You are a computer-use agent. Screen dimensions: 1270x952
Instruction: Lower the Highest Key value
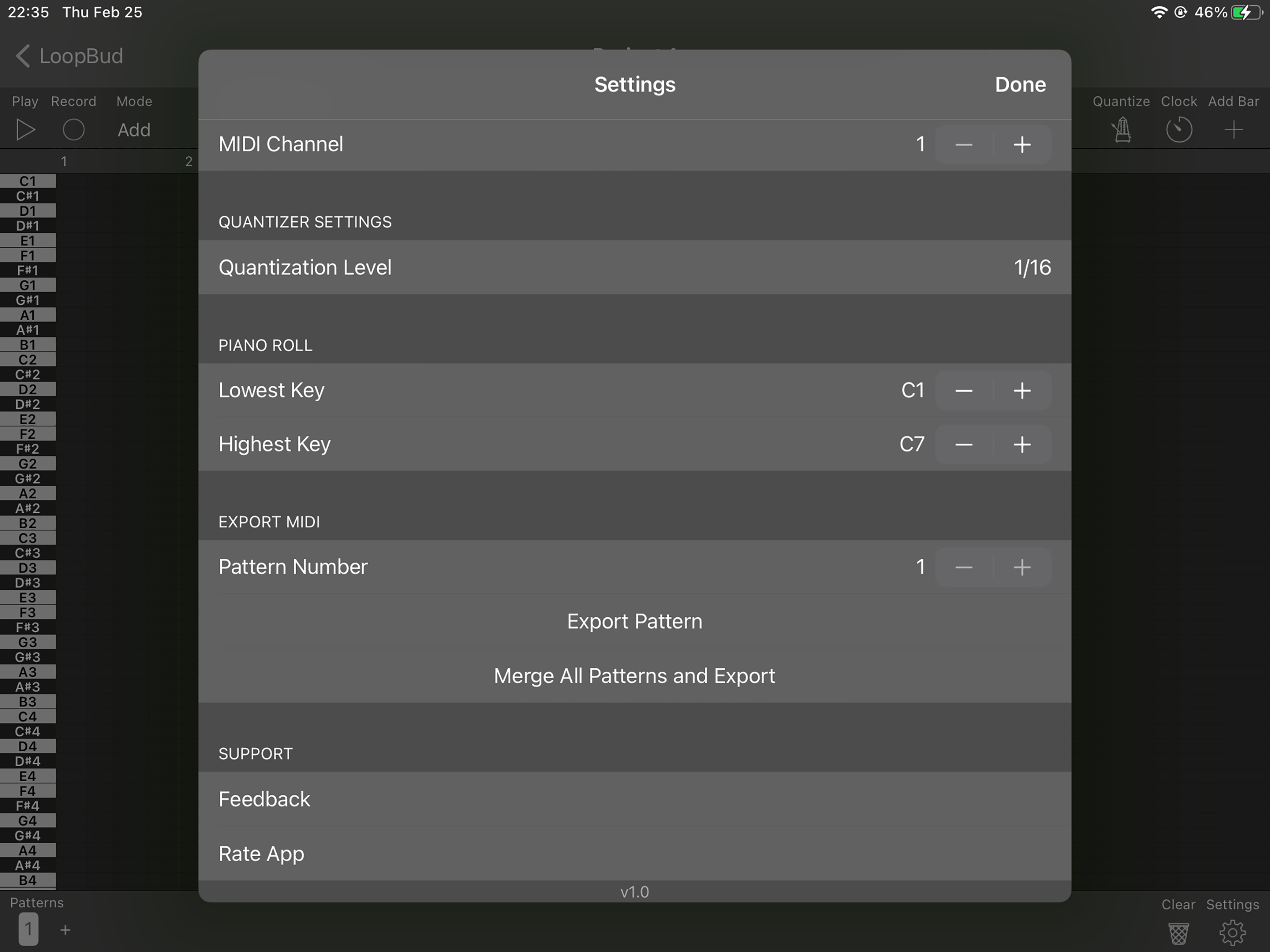(963, 444)
